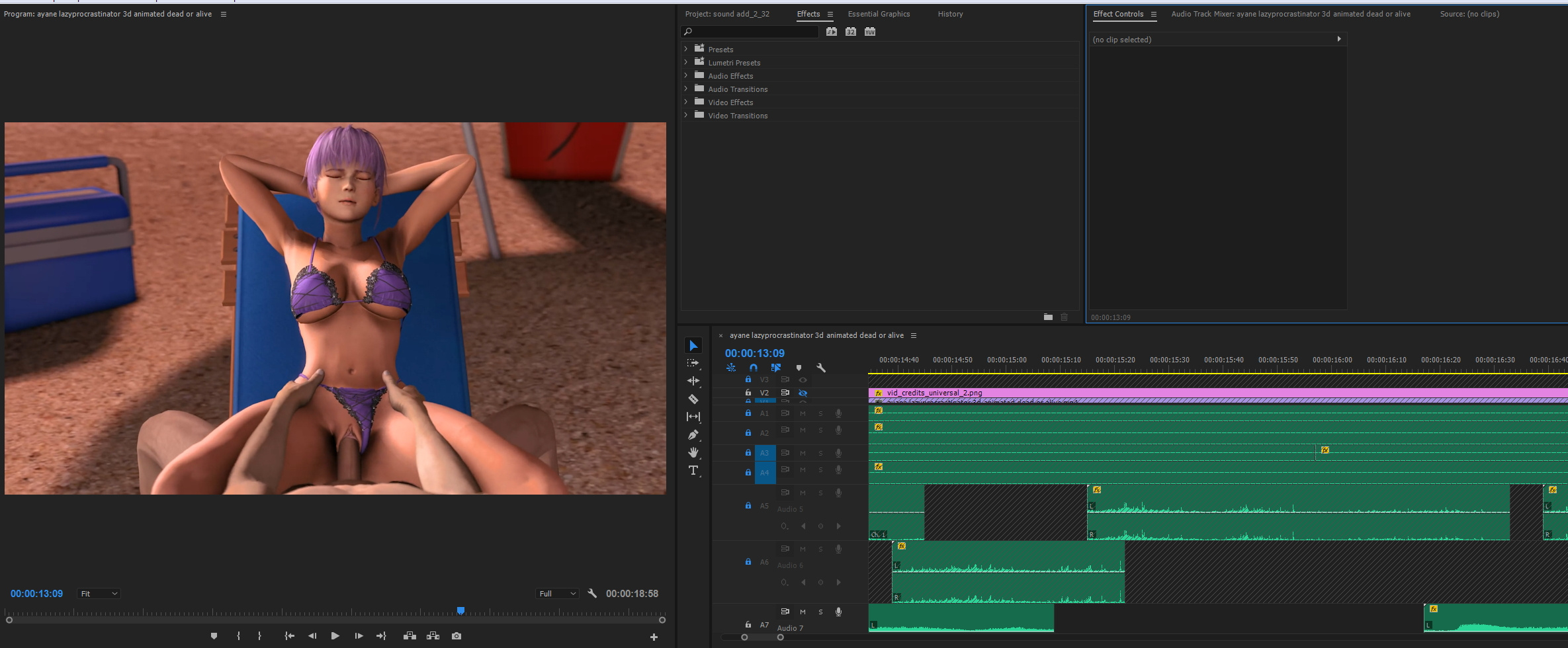1568x648 pixels.
Task: Switch to the Source: (no clips) tab
Action: 1469,14
